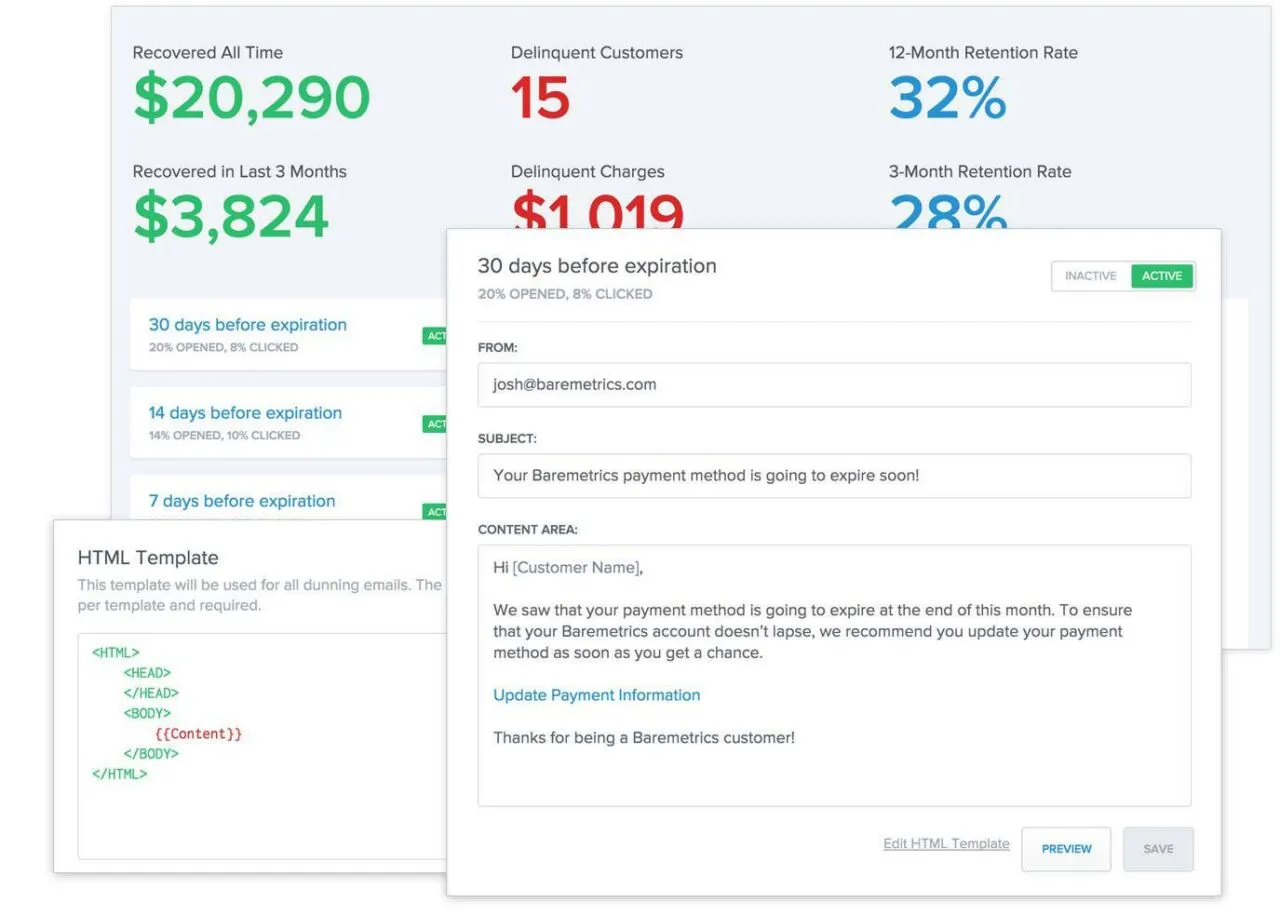Click the 12-Month Retention Rate label
1280x915 pixels.
(983, 53)
